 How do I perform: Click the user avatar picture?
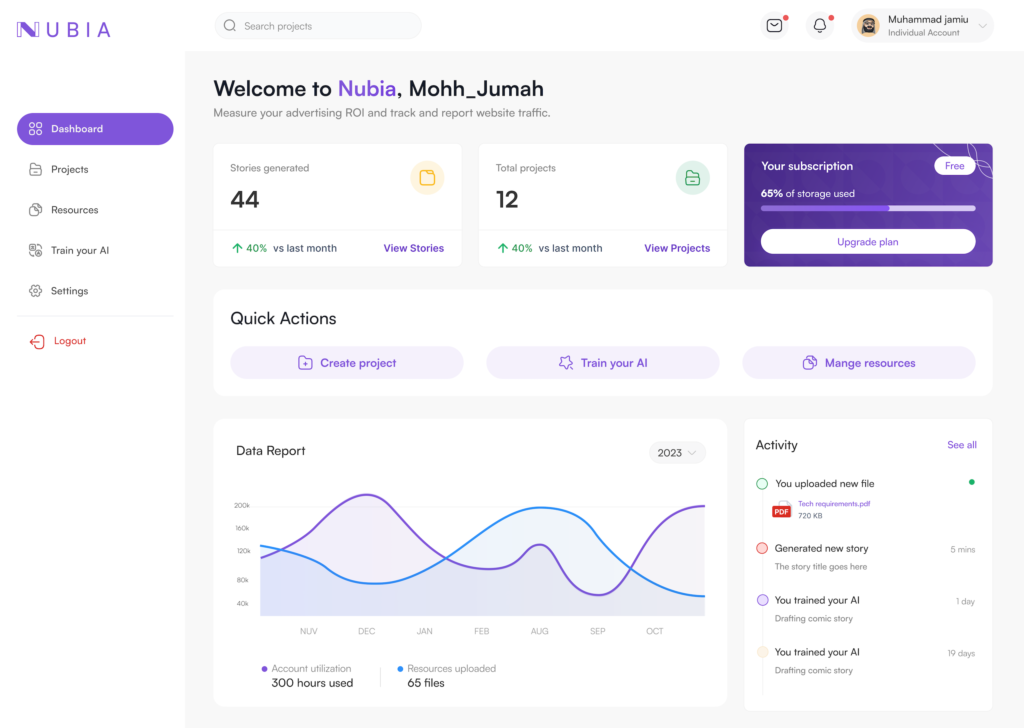coord(868,26)
